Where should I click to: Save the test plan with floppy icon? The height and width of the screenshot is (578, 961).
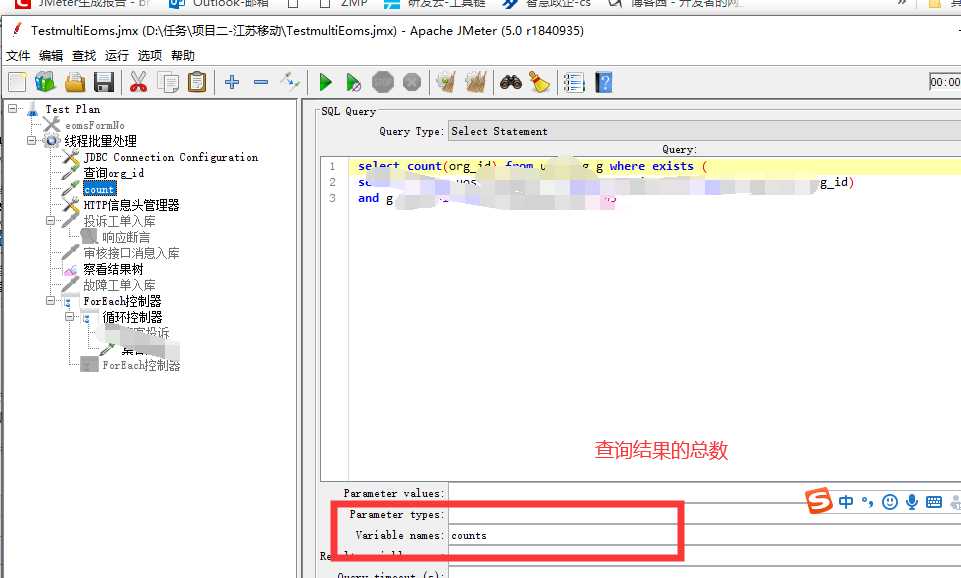[104, 82]
